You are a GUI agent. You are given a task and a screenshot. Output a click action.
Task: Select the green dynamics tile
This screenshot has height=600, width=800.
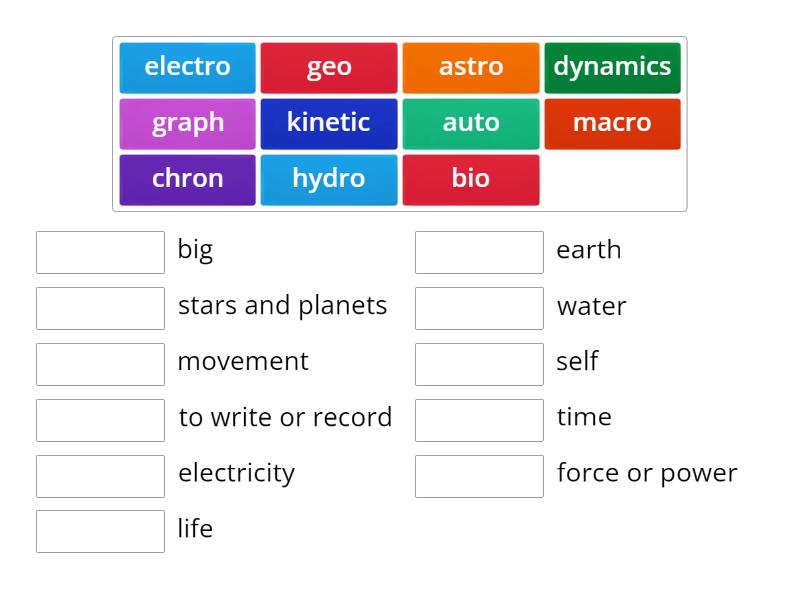[x=612, y=68]
